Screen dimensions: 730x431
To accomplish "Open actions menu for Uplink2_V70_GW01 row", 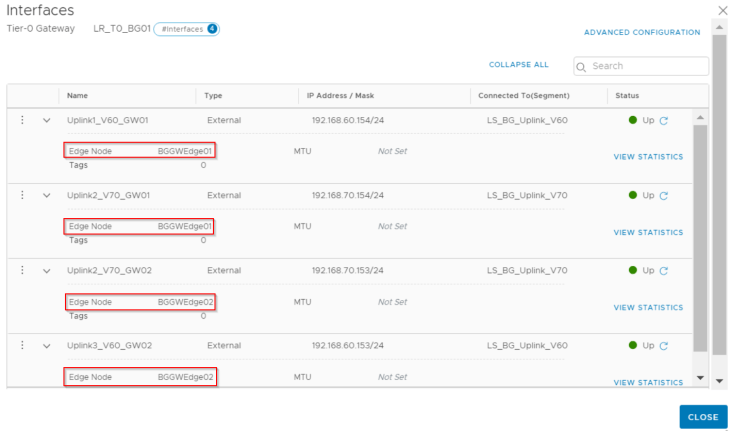I will pos(22,195).
